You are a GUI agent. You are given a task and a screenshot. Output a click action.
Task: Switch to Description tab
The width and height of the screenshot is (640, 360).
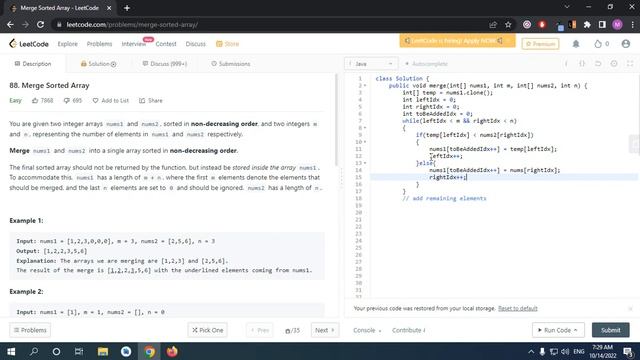[33, 64]
